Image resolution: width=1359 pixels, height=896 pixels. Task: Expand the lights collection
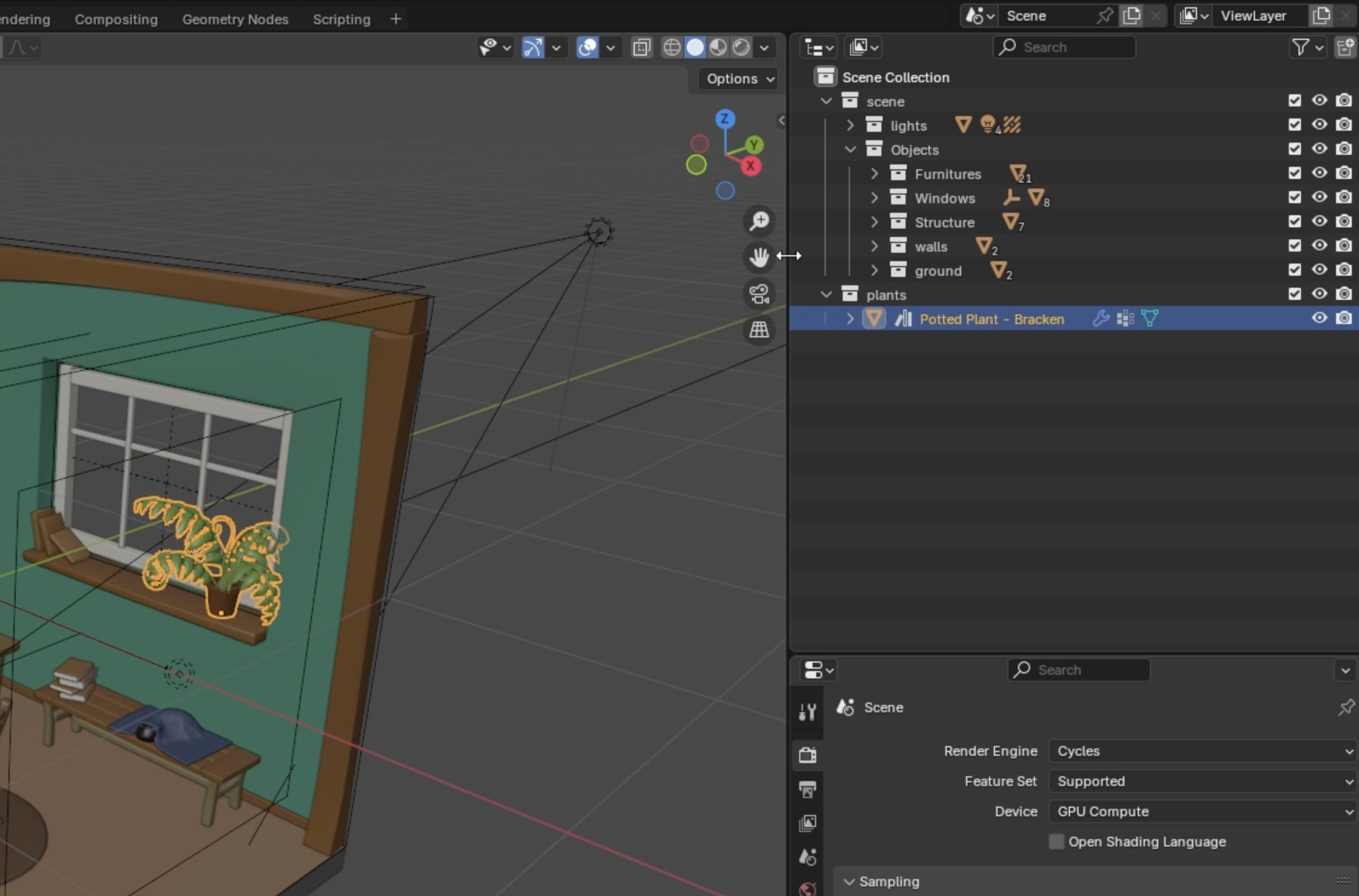tap(850, 126)
